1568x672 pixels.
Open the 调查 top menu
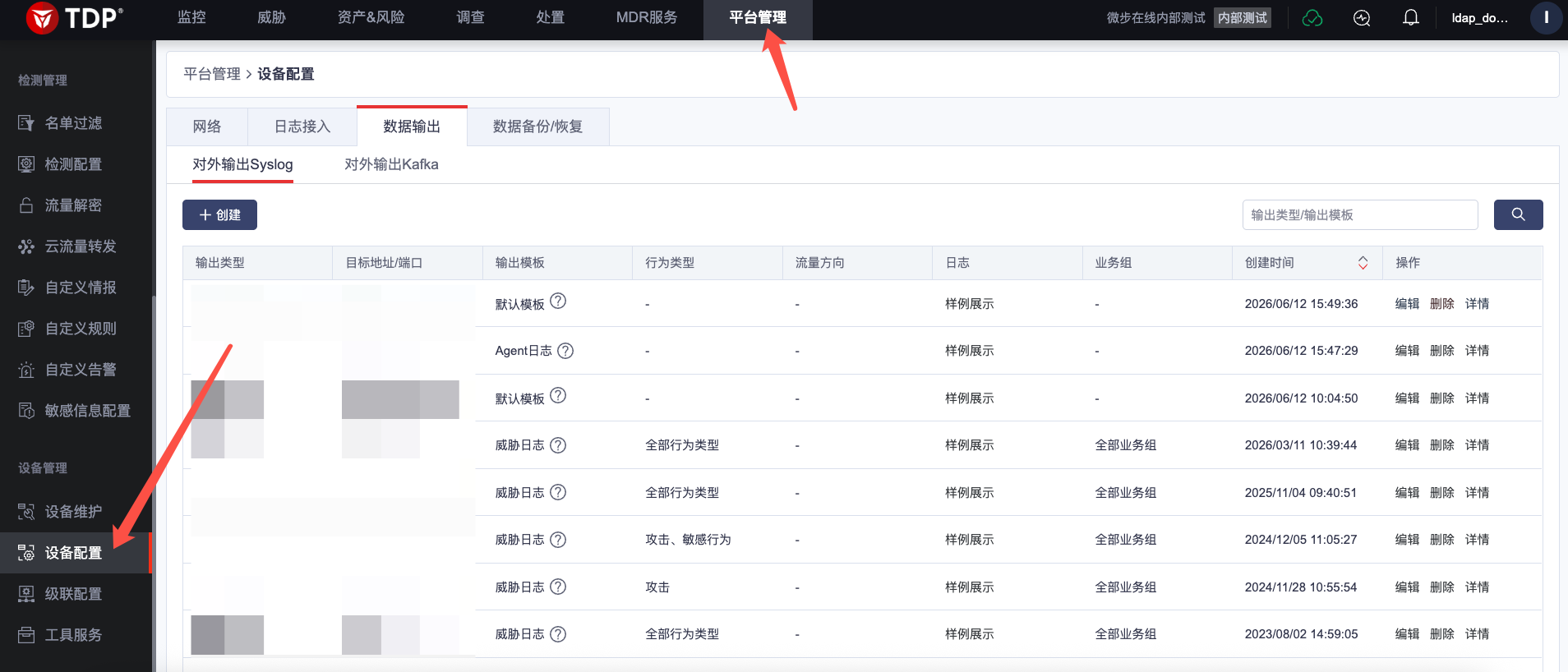tap(470, 17)
